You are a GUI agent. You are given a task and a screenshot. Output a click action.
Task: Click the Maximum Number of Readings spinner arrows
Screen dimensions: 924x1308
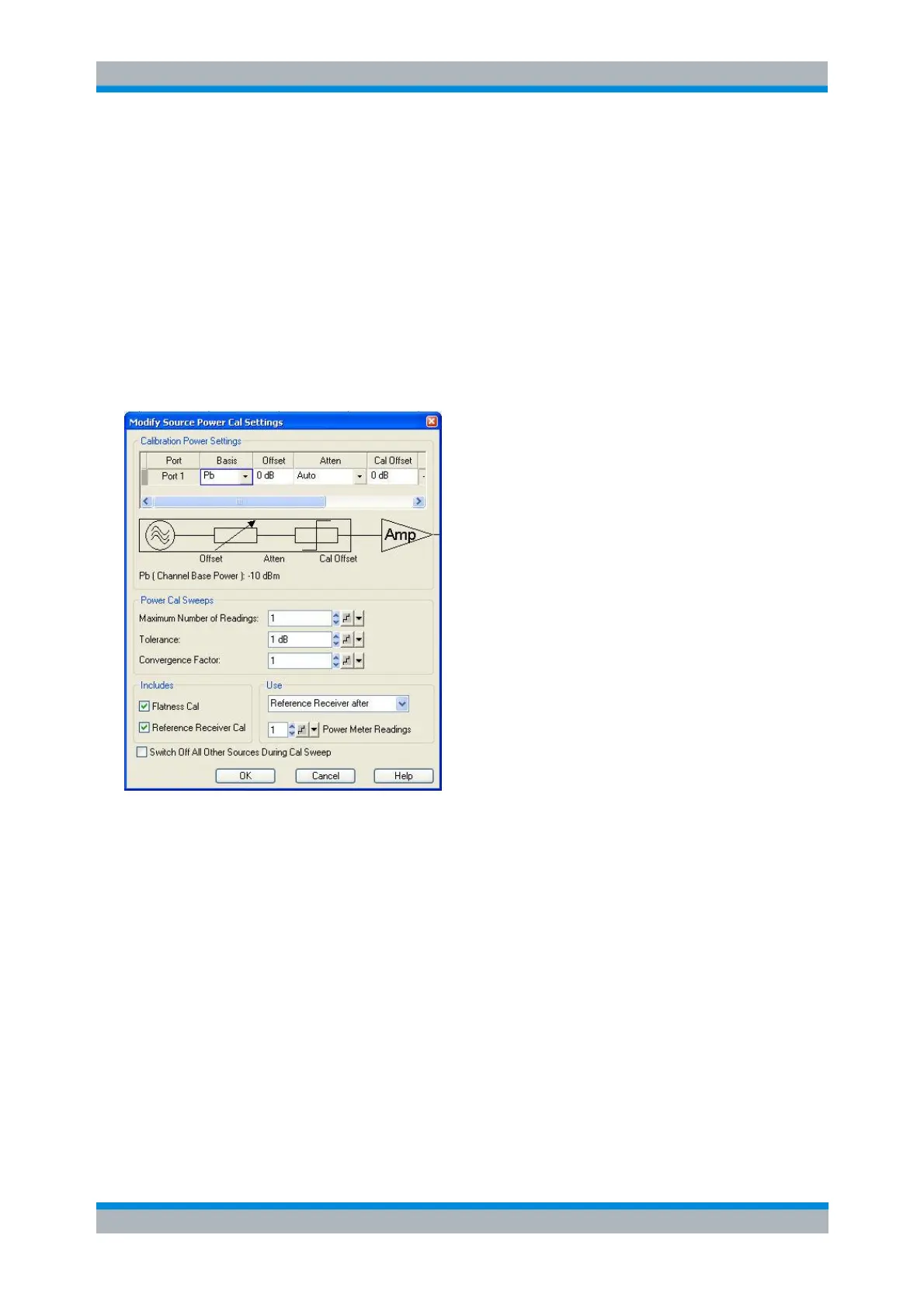336,618
